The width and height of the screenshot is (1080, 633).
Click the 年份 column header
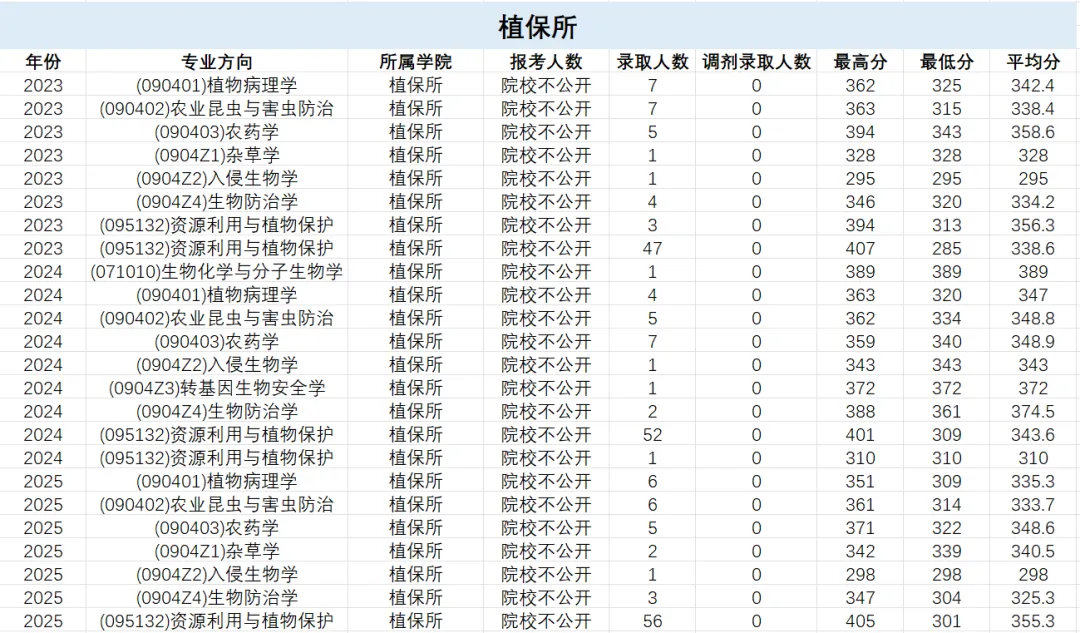point(43,62)
